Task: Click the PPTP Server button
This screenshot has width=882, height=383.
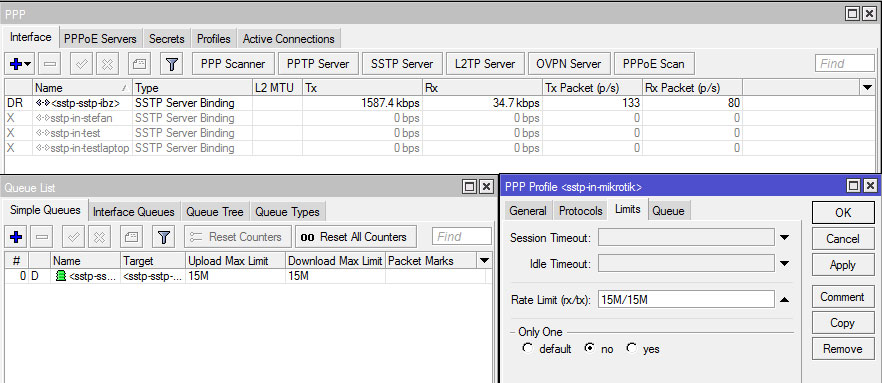Action: (x=318, y=64)
